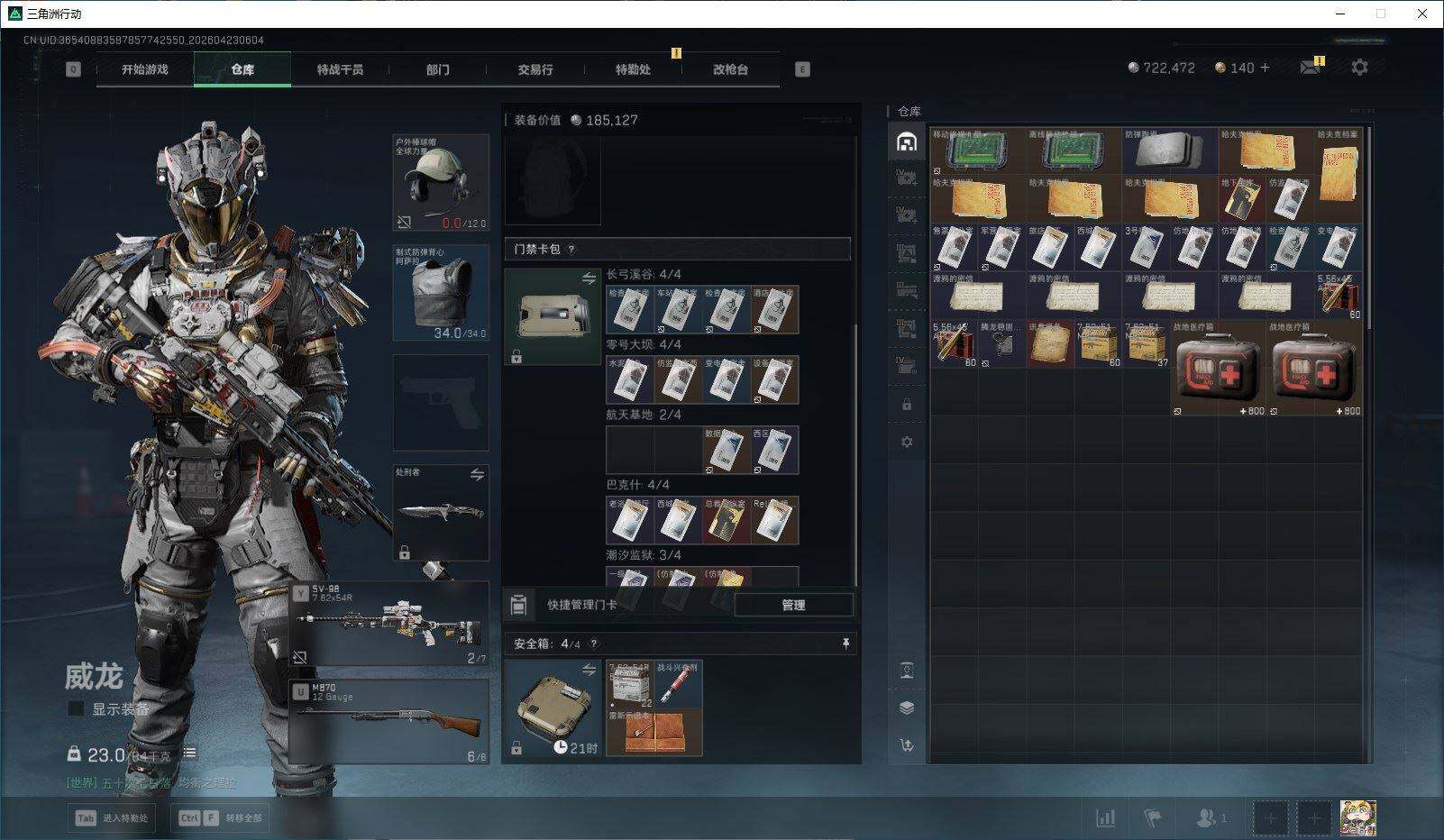
Task: Open game settings gear at top right
Action: tap(1359, 68)
